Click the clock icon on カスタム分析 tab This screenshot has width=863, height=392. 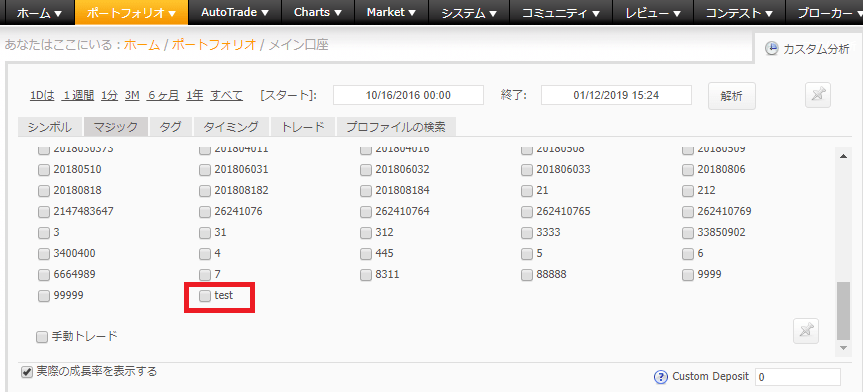point(772,48)
